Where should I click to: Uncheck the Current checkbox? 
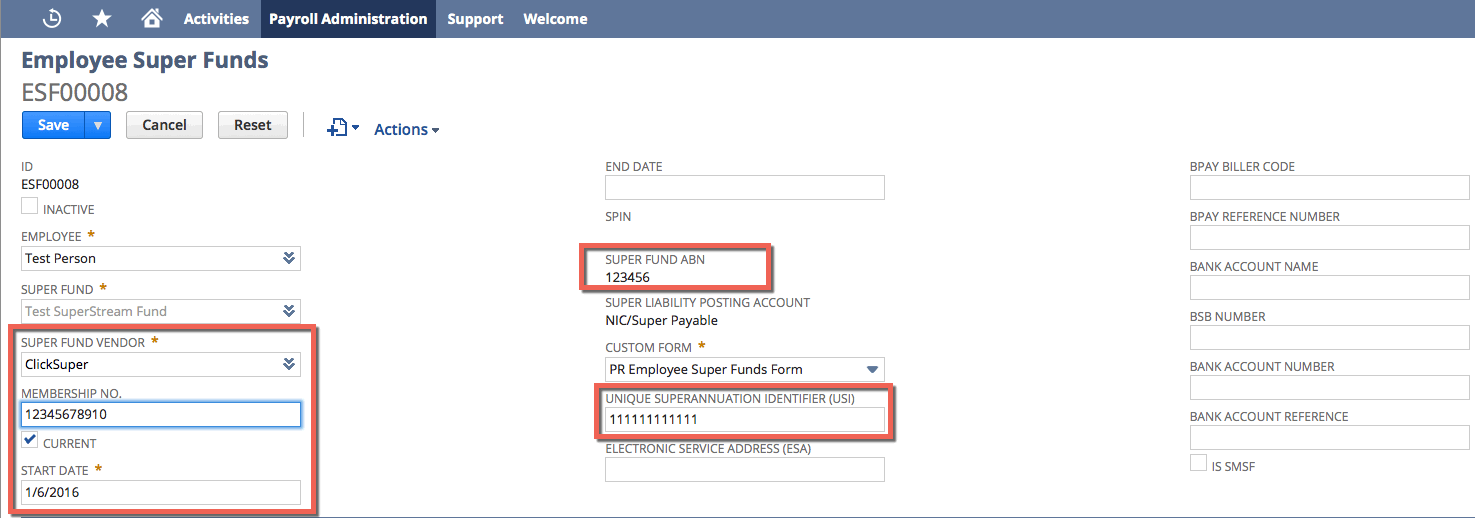click(30, 440)
